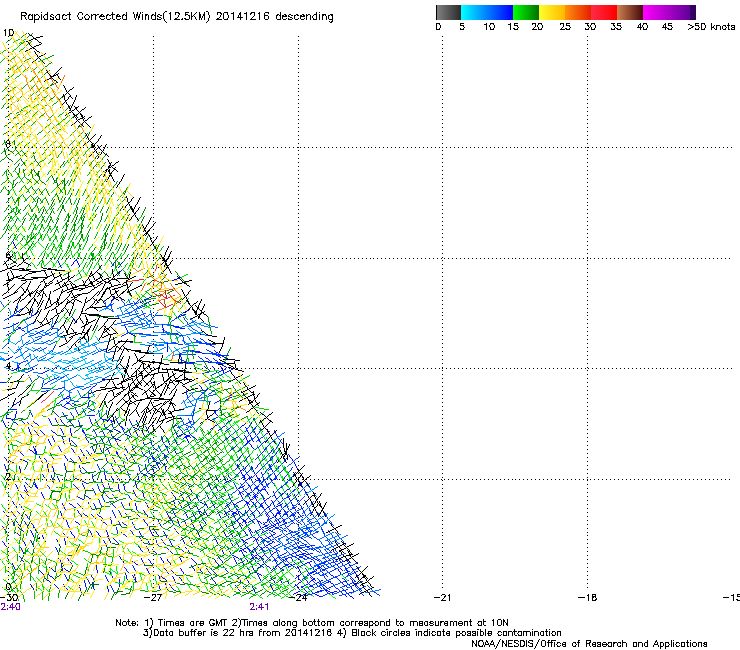
Task: Click the gray 0-5 knots legend swatch
Action: point(448,12)
